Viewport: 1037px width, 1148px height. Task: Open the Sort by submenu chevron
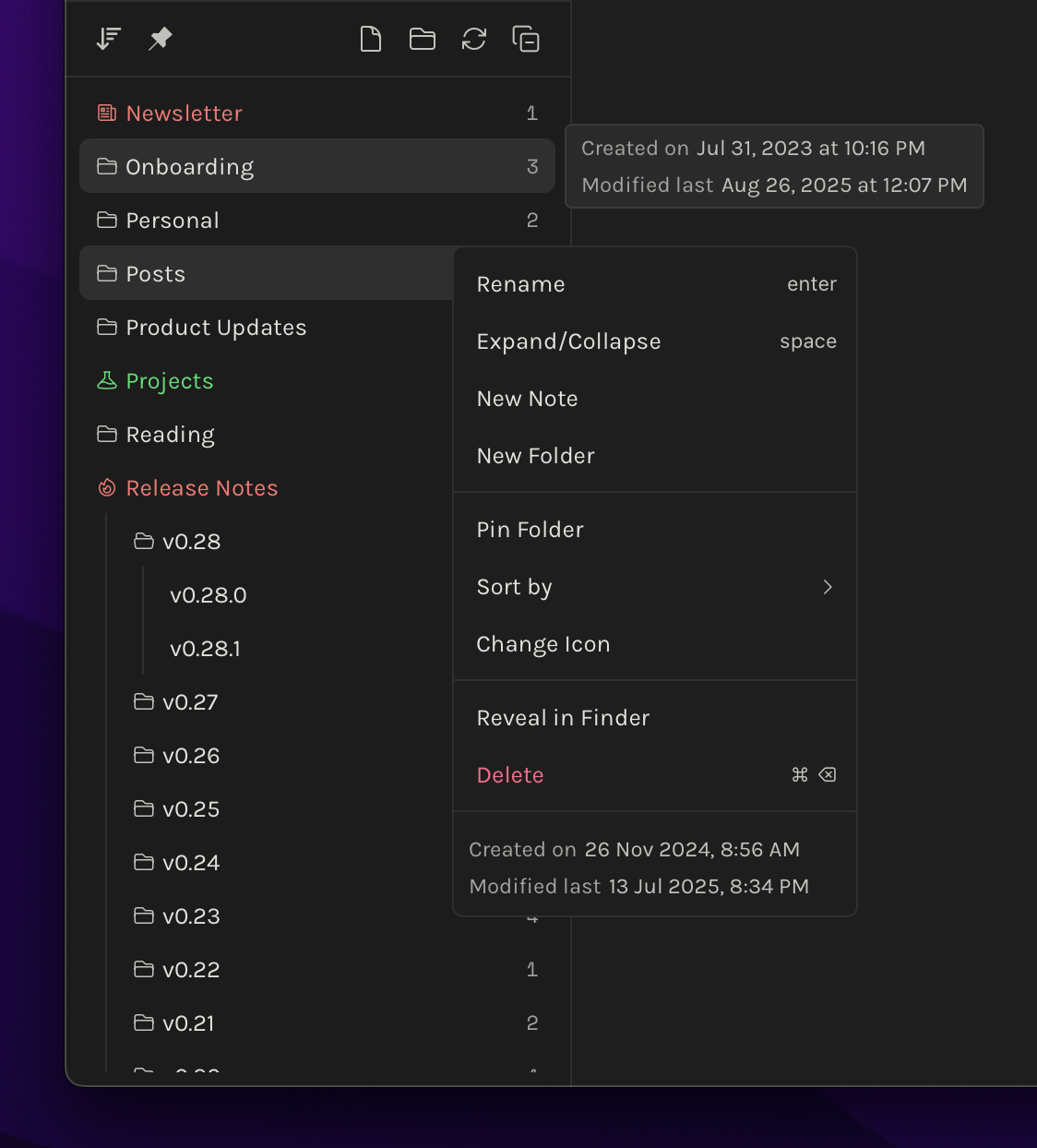828,587
